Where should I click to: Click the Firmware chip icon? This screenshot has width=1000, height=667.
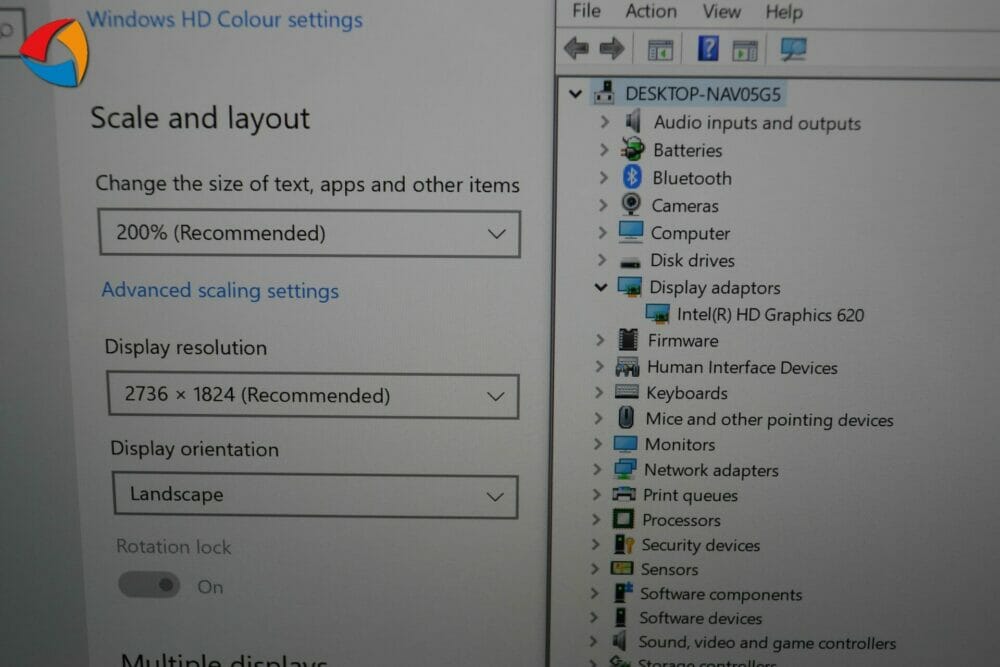tap(628, 339)
